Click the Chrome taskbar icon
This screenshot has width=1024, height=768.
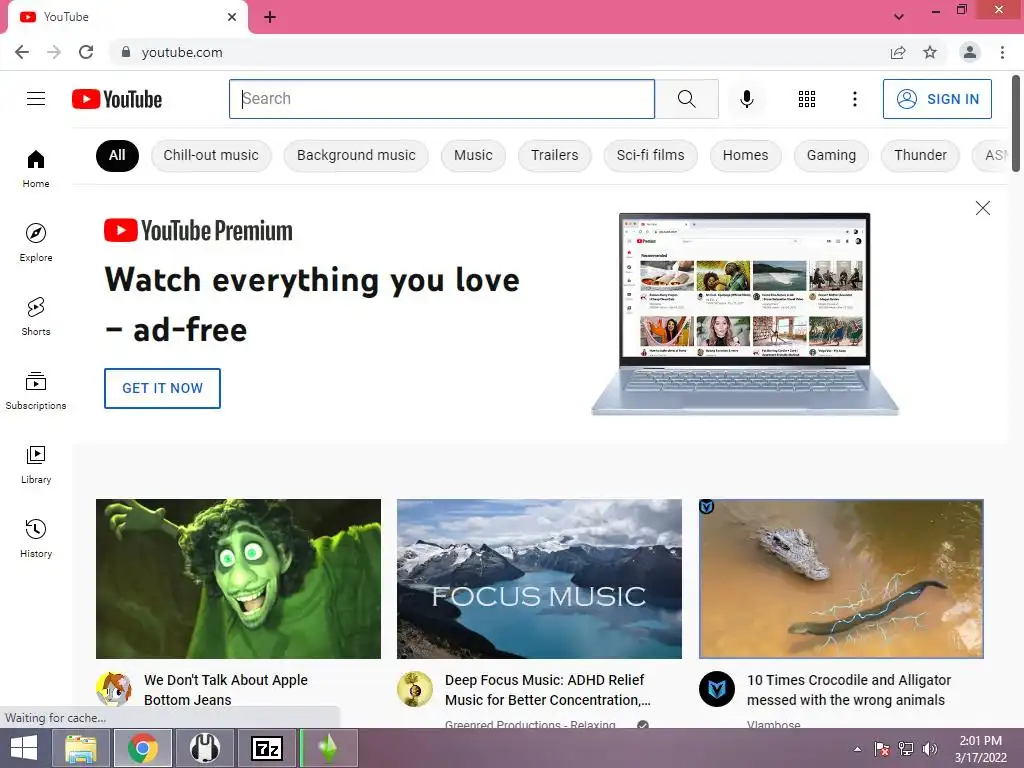[x=142, y=748]
